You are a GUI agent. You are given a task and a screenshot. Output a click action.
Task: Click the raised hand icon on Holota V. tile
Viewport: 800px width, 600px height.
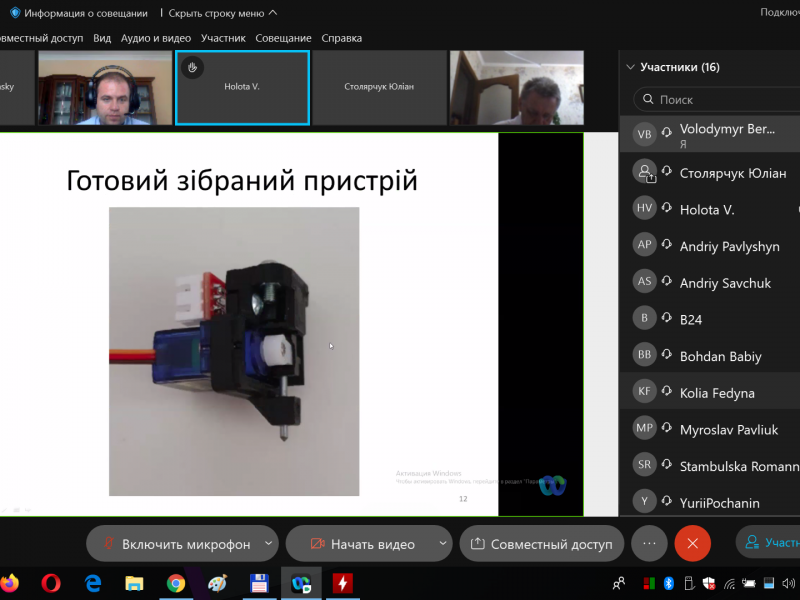coord(193,67)
